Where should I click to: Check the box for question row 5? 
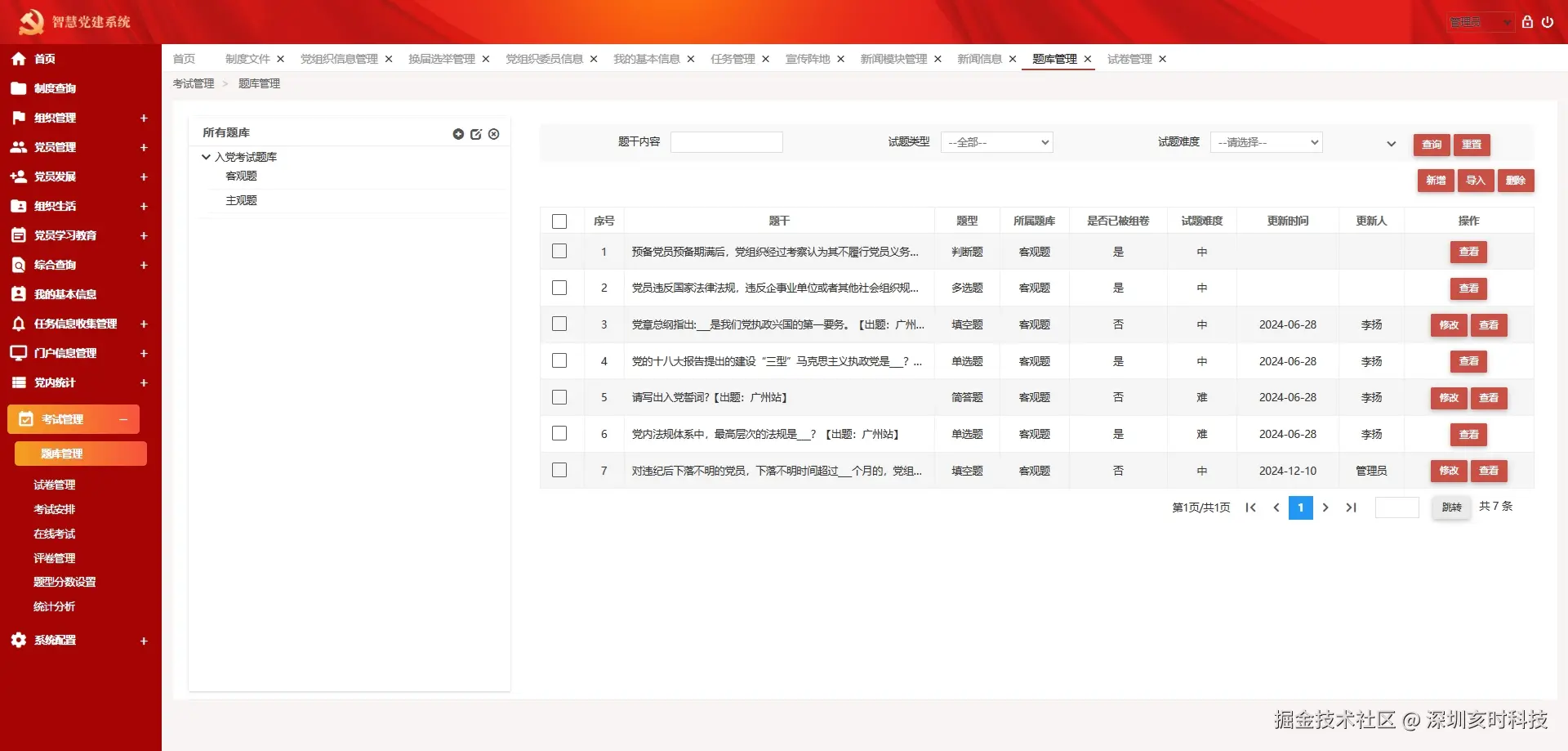click(559, 397)
